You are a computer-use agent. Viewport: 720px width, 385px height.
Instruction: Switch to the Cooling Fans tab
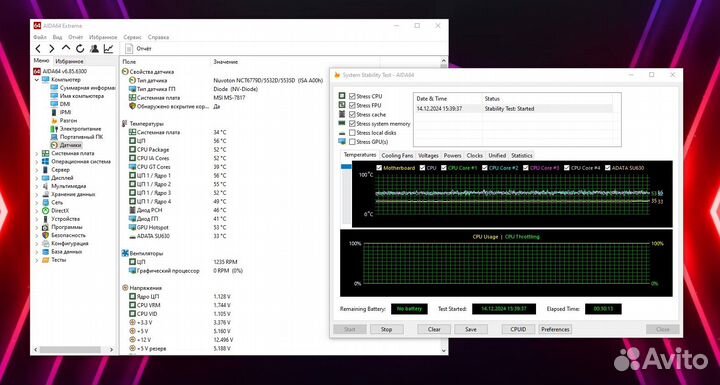pos(397,155)
